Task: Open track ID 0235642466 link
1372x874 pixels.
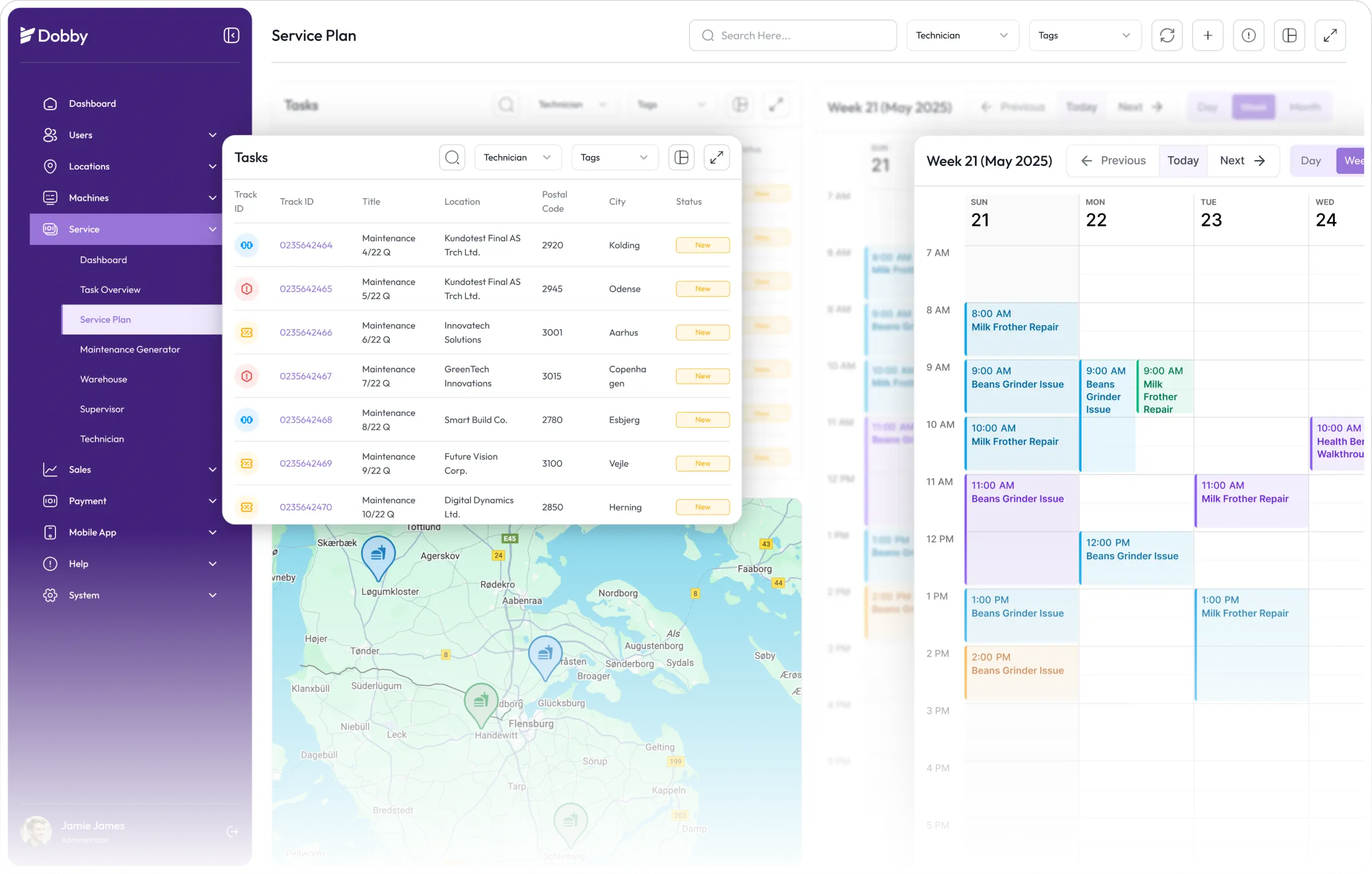Action: (x=306, y=332)
